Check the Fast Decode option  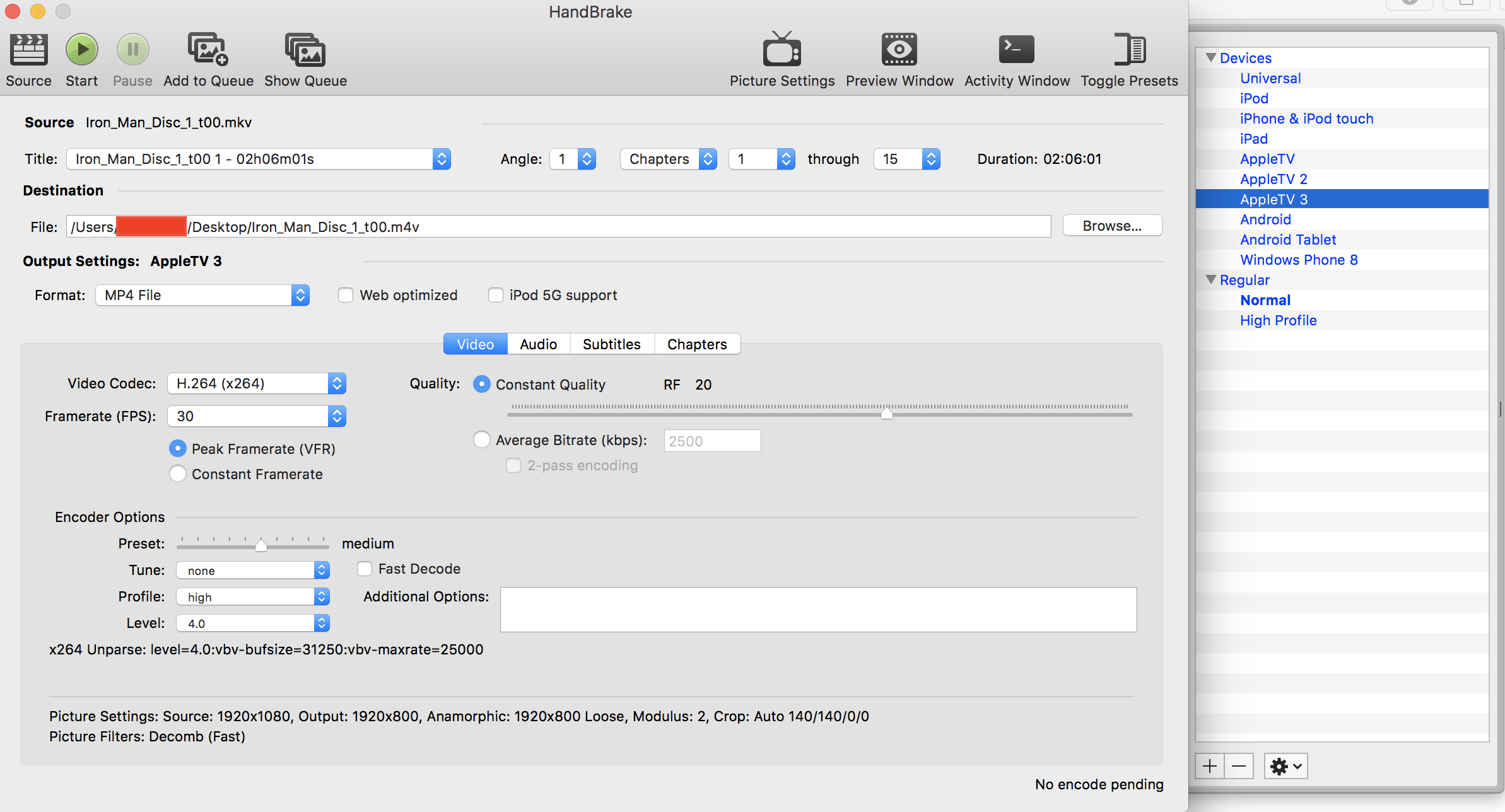pyautogui.click(x=365, y=569)
